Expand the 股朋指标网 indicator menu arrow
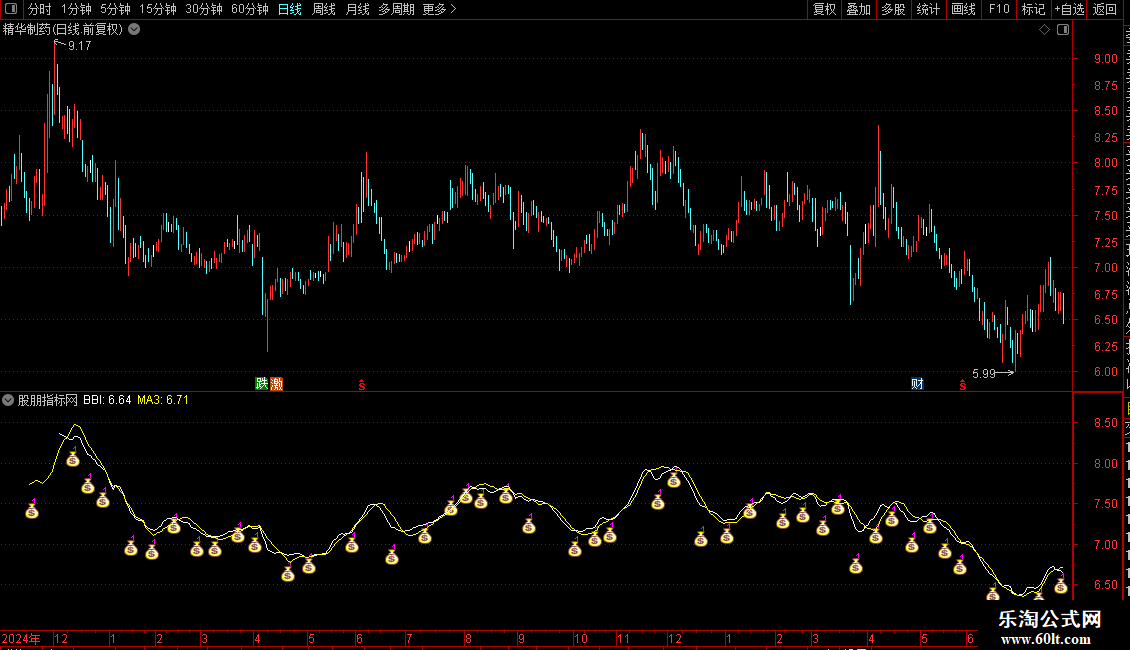The width and height of the screenshot is (1130, 650). coord(8,400)
